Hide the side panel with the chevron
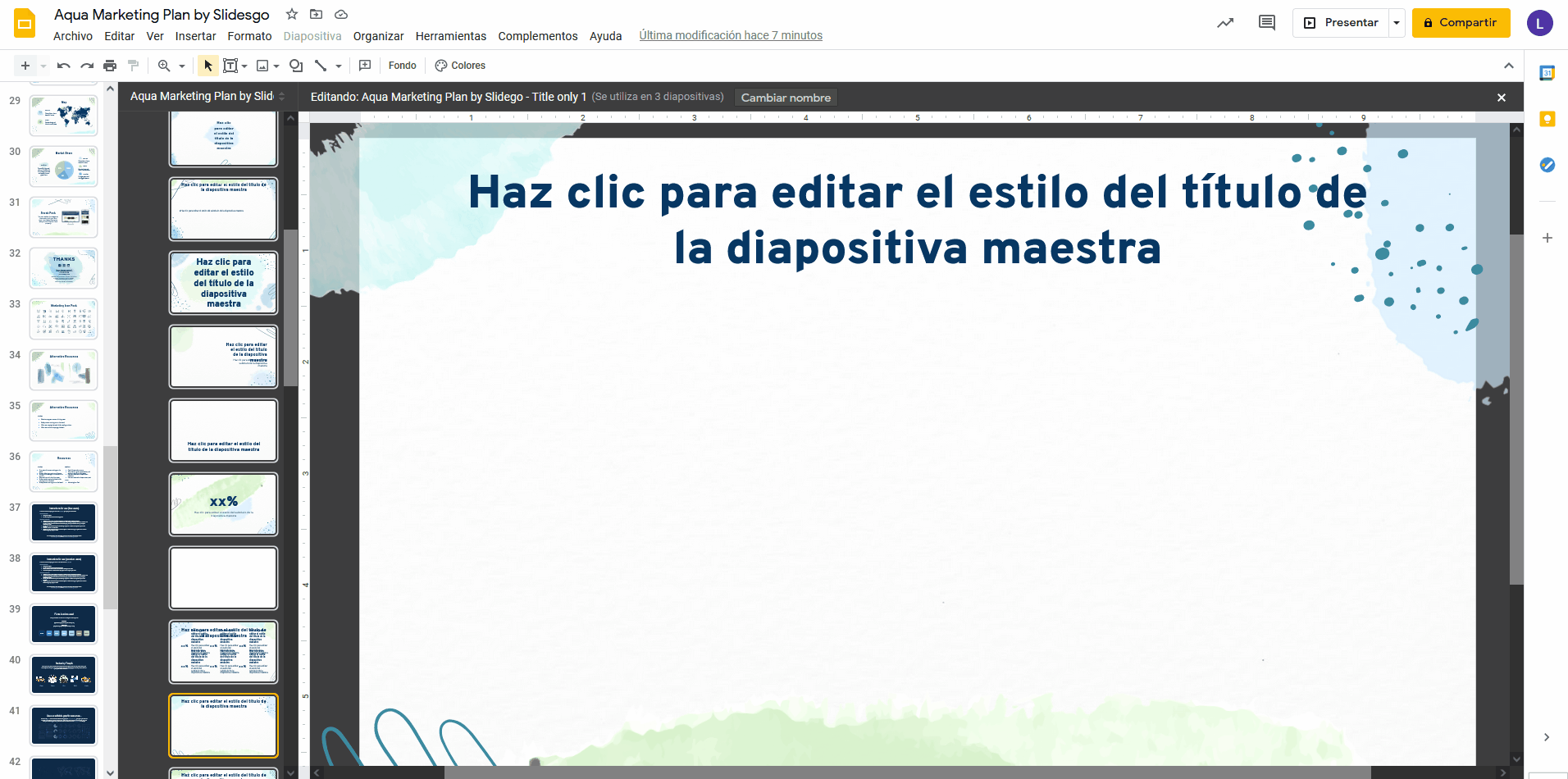 [x=1547, y=737]
